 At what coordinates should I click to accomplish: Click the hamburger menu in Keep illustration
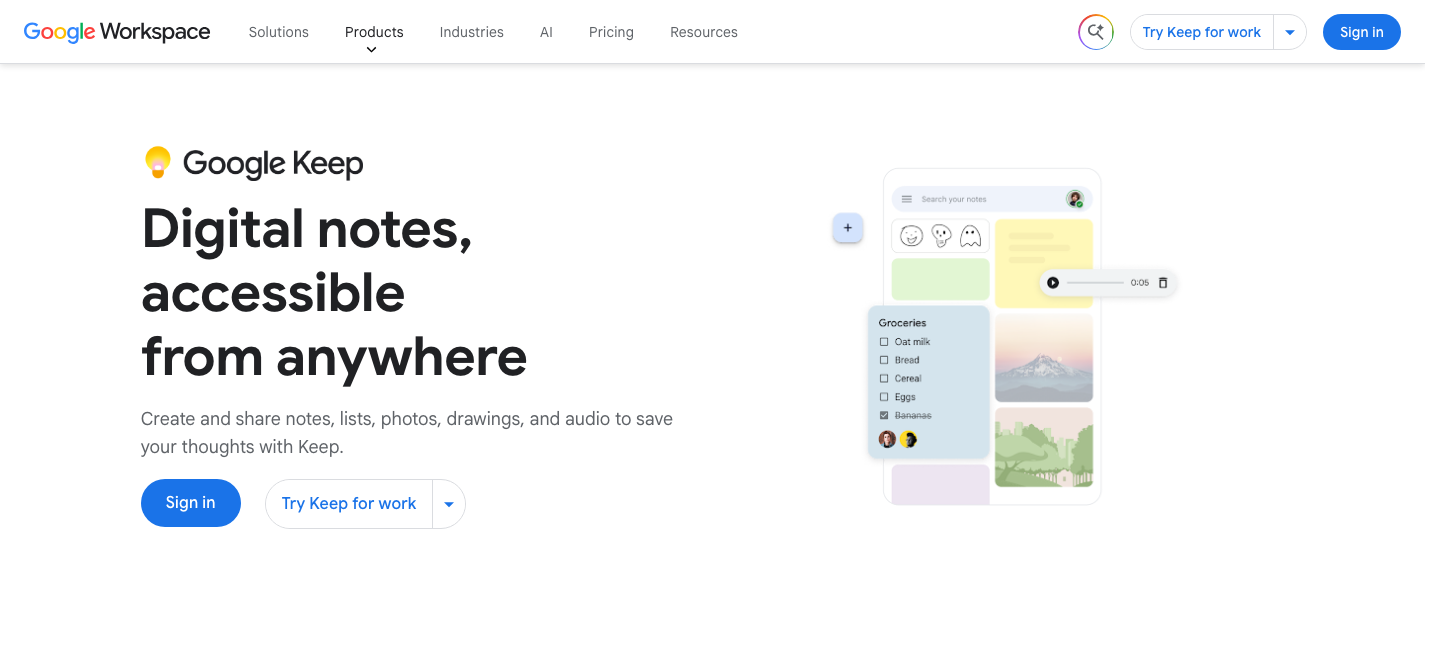click(x=907, y=199)
